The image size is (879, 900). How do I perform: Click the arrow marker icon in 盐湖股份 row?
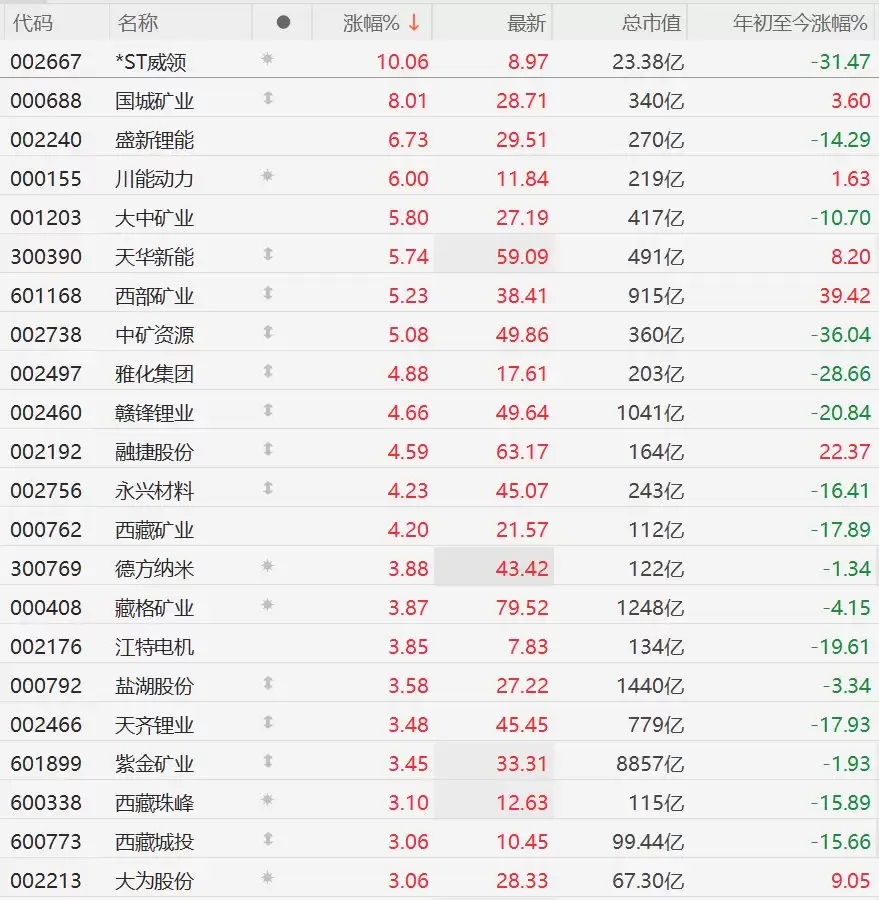(x=268, y=683)
